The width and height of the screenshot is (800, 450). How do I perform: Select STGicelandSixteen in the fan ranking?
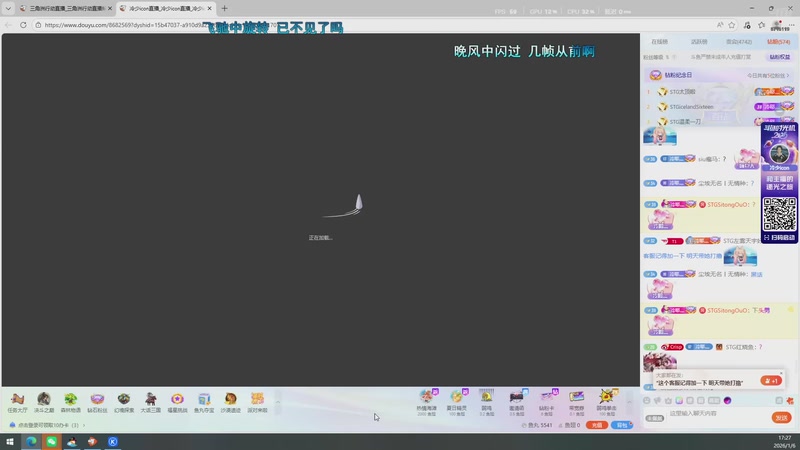(x=691, y=107)
